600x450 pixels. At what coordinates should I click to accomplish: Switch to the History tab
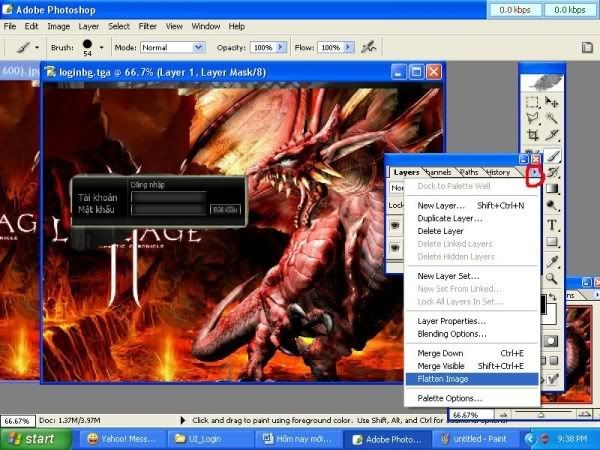499,173
